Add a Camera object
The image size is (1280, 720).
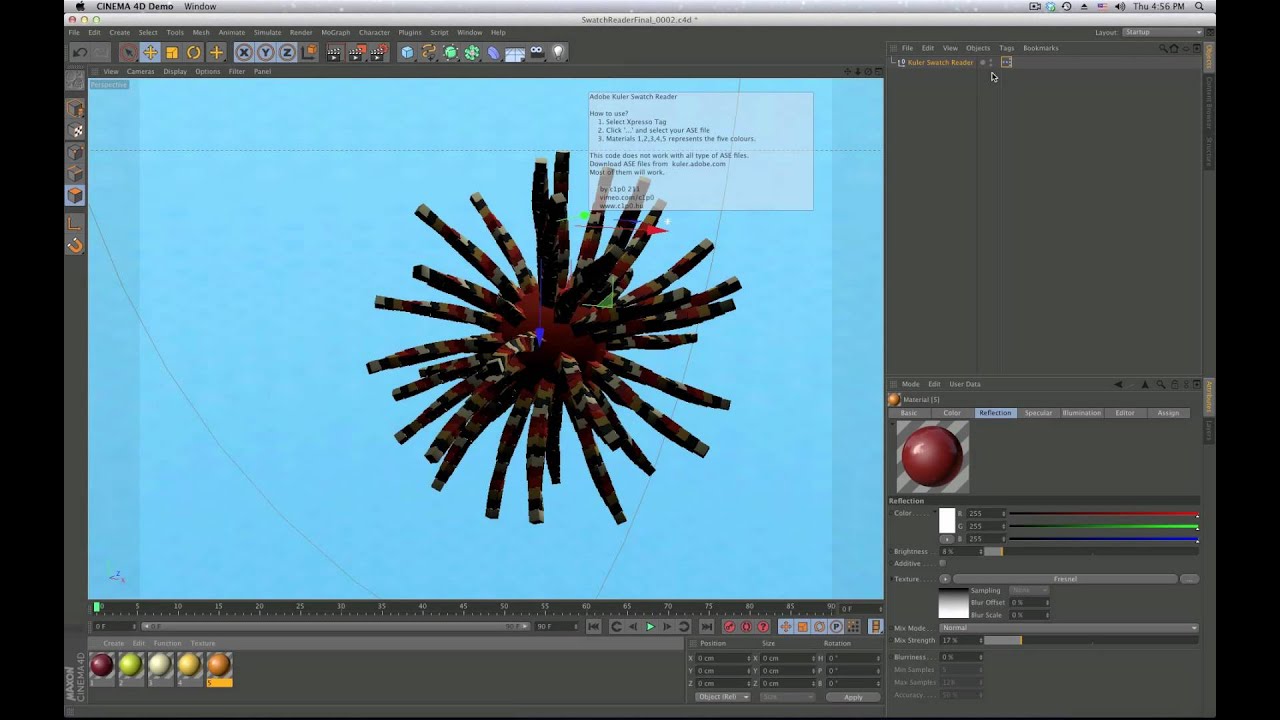coord(537,52)
